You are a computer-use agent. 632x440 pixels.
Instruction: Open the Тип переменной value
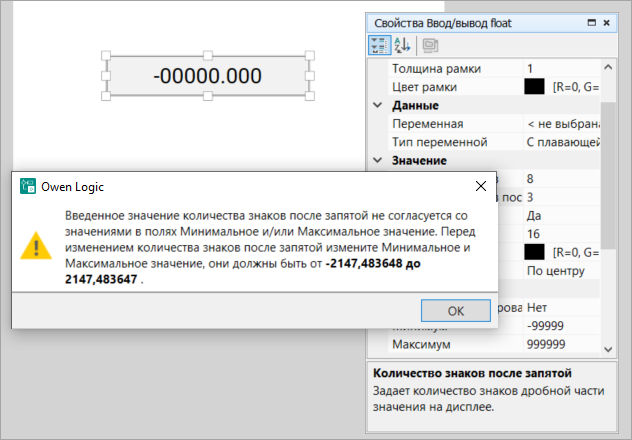[x=560, y=142]
